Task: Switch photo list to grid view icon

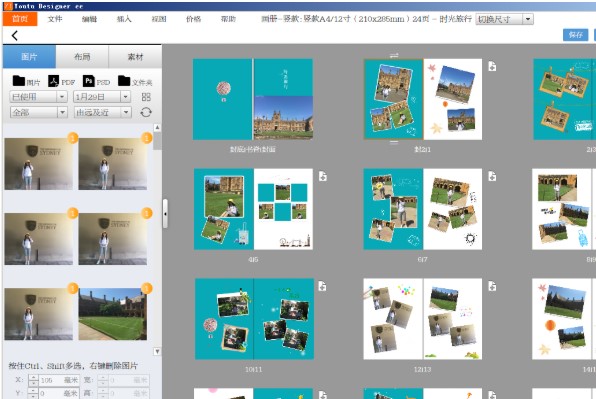Action: [146, 97]
